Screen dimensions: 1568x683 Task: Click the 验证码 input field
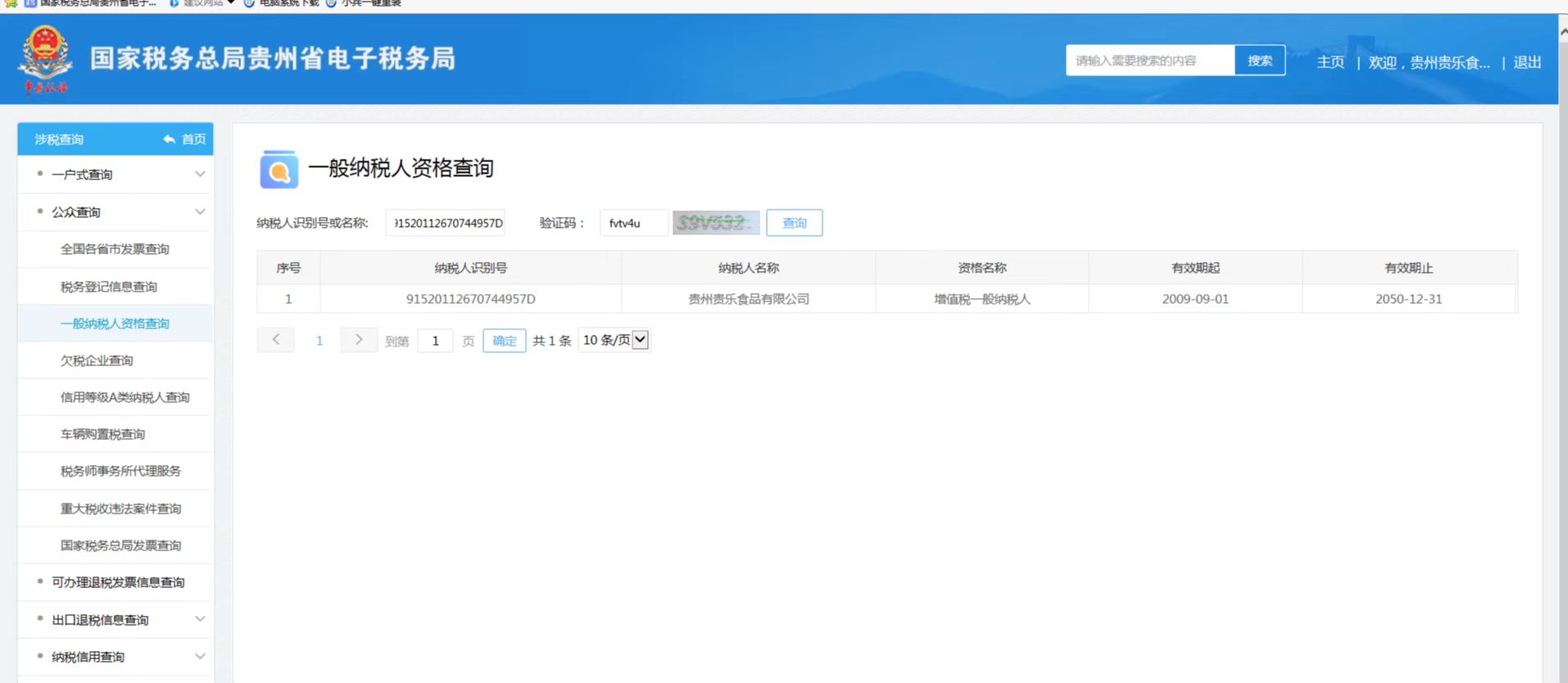[x=633, y=223]
